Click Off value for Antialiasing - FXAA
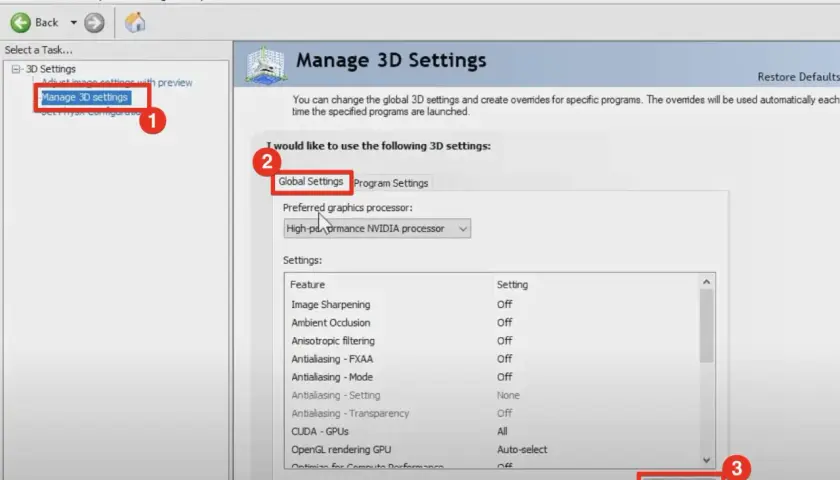 pyautogui.click(x=505, y=359)
